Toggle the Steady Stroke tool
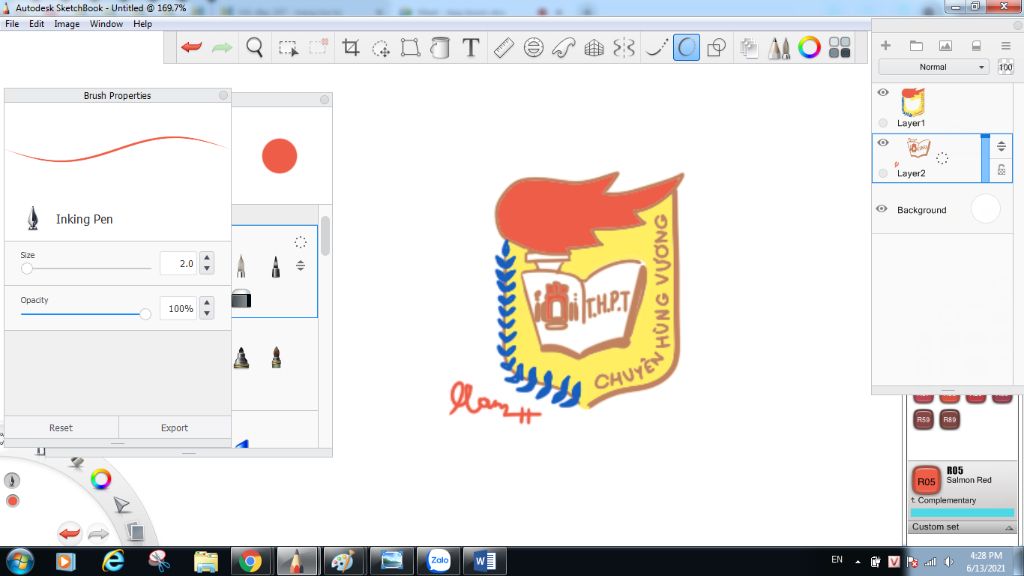Screen dimensions: 1024x576 tap(656, 47)
